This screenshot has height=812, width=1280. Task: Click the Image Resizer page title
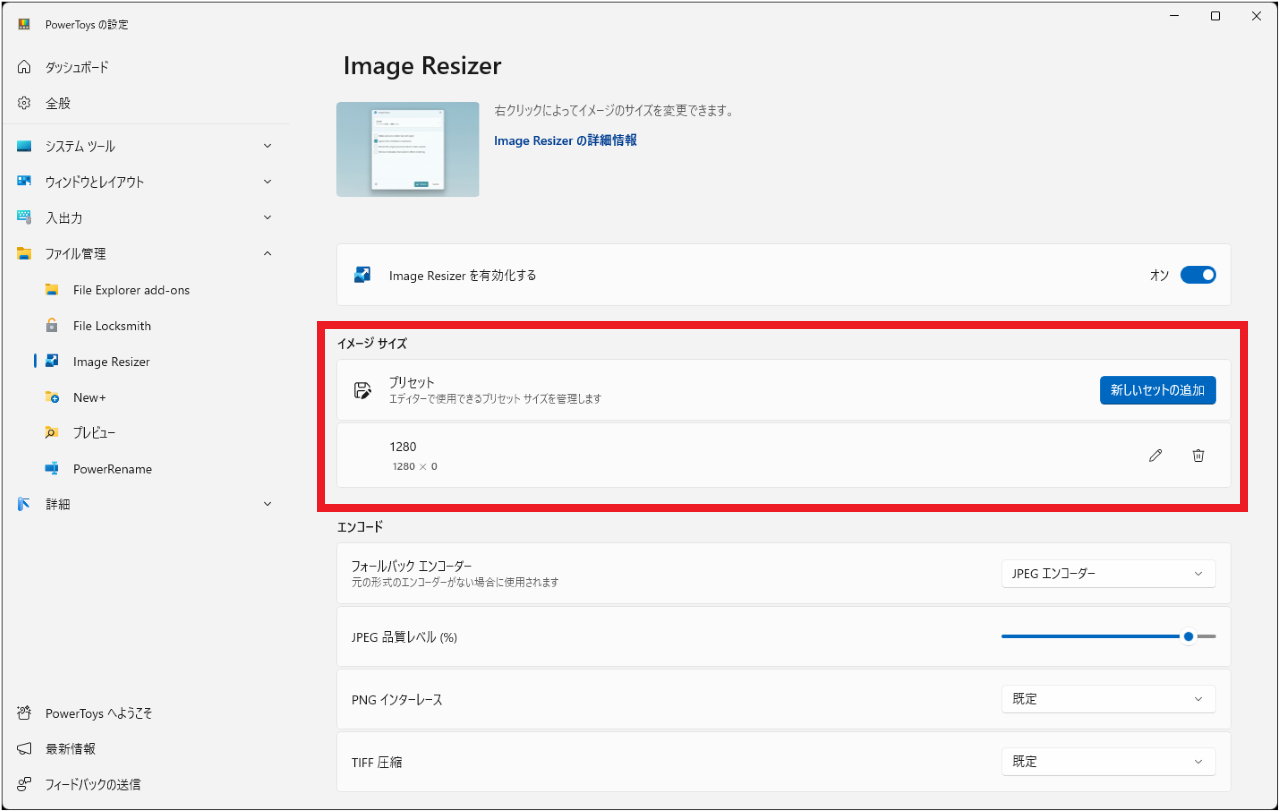click(x=422, y=66)
